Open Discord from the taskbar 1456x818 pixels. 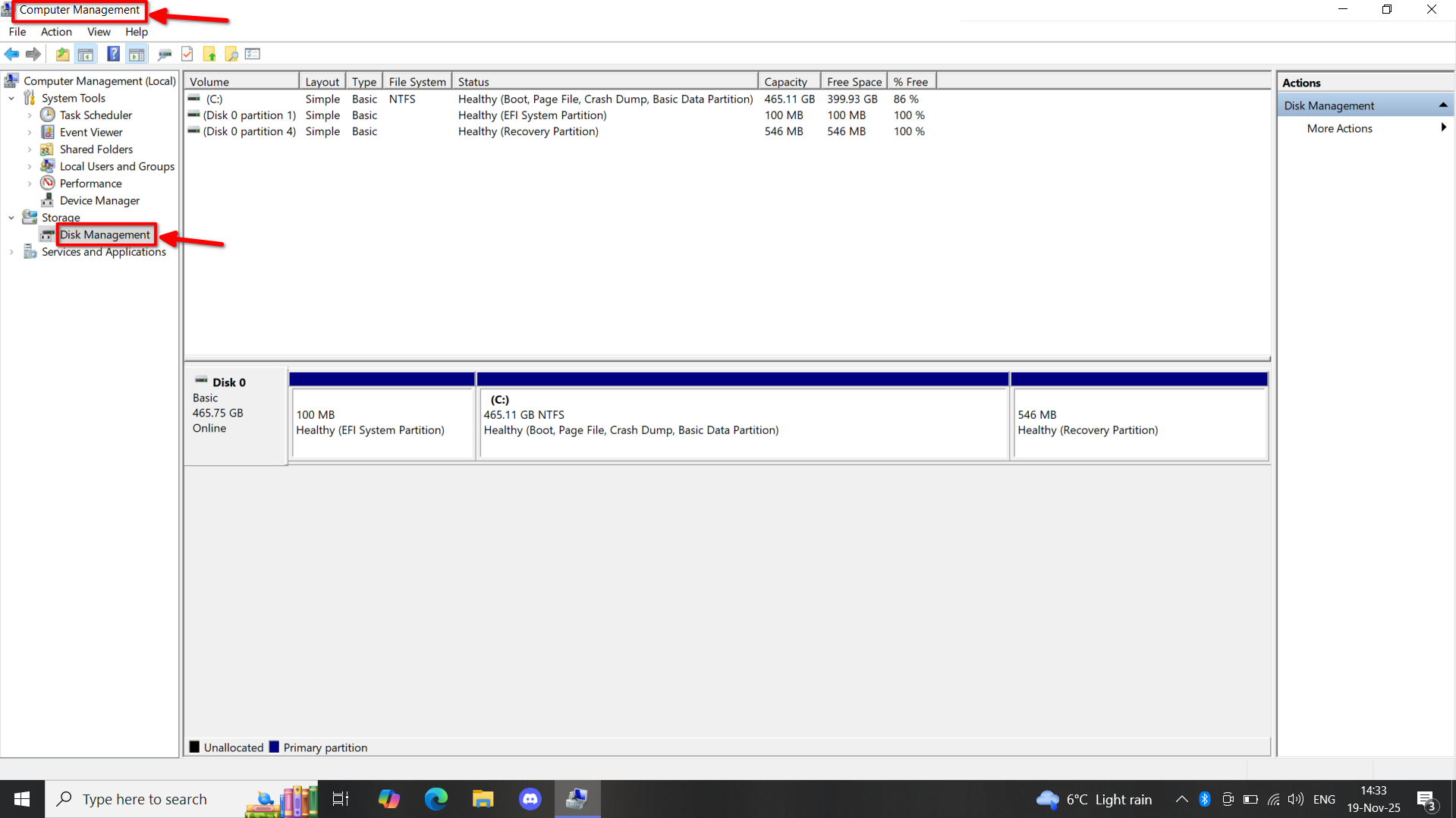530,799
